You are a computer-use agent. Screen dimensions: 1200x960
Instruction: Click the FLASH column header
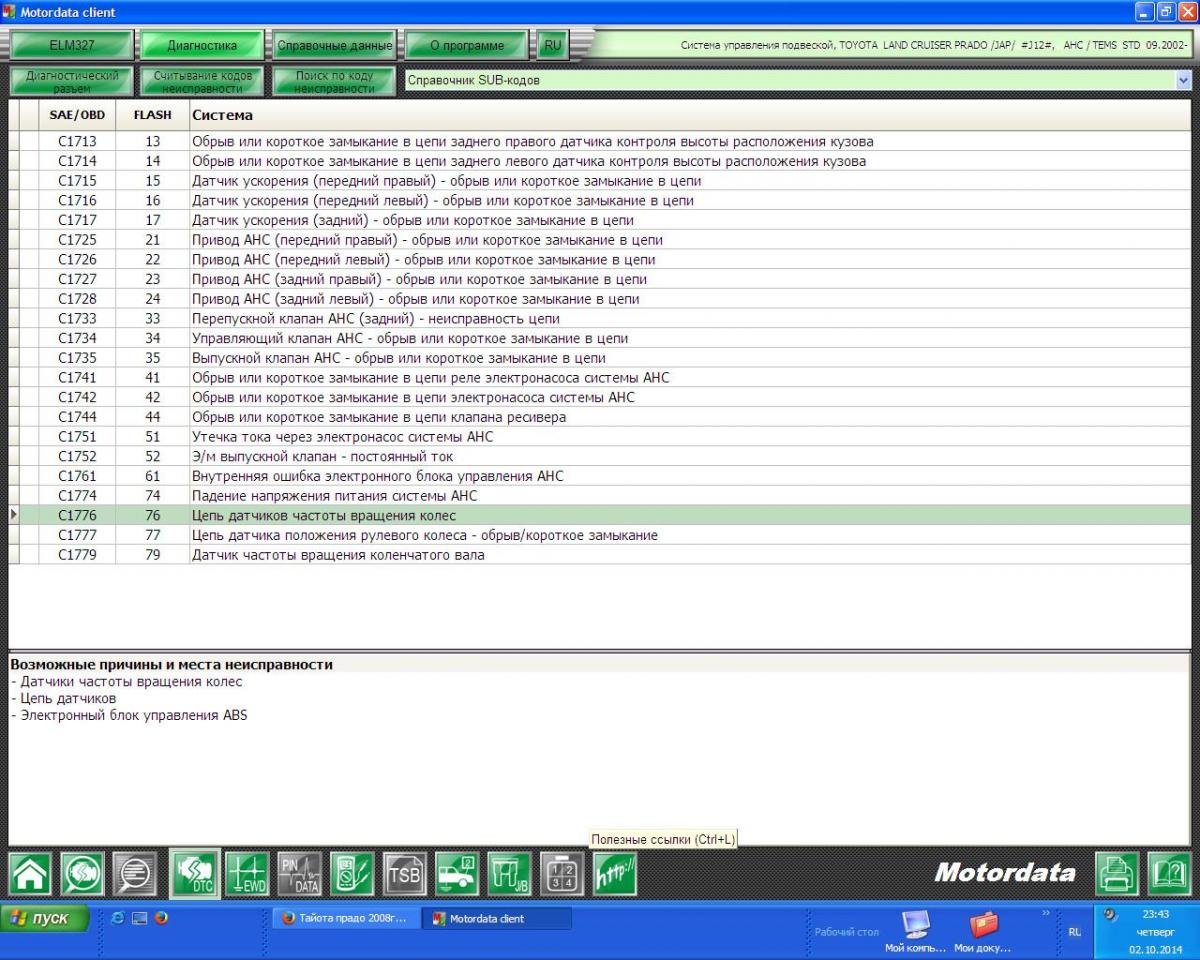click(152, 115)
